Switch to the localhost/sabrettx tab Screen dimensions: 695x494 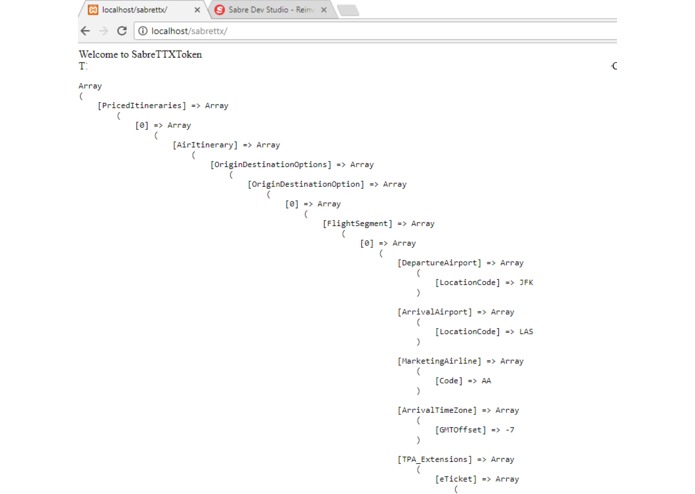pos(142,10)
